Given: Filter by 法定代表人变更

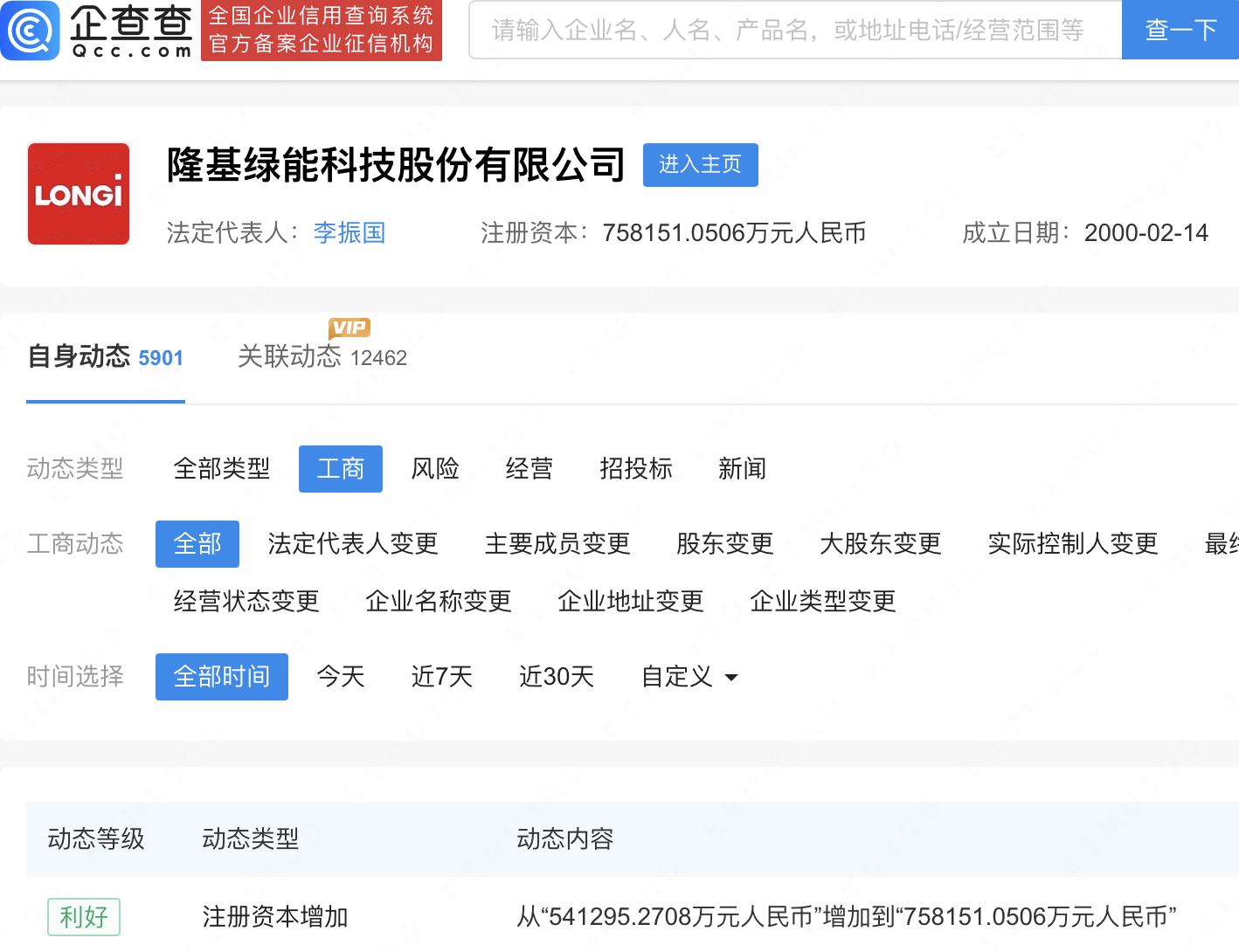Looking at the screenshot, I should (353, 544).
